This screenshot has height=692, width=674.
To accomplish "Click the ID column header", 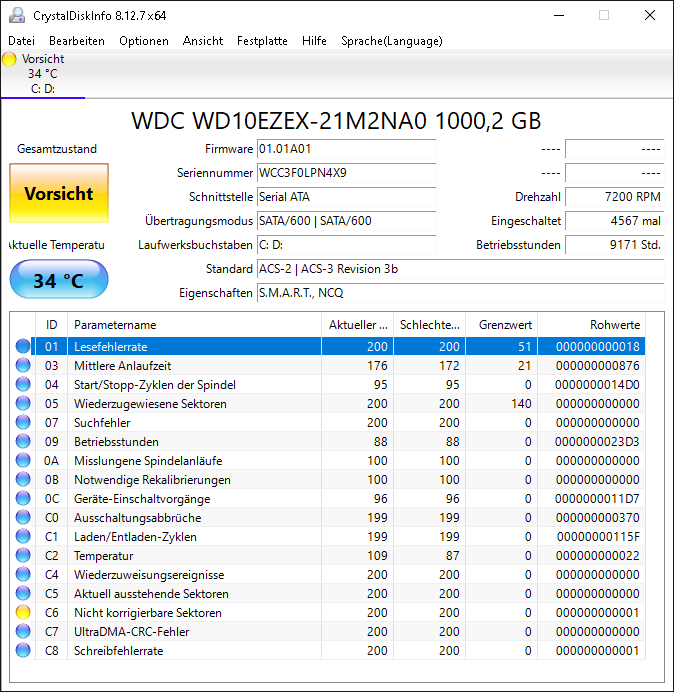I will [52, 325].
